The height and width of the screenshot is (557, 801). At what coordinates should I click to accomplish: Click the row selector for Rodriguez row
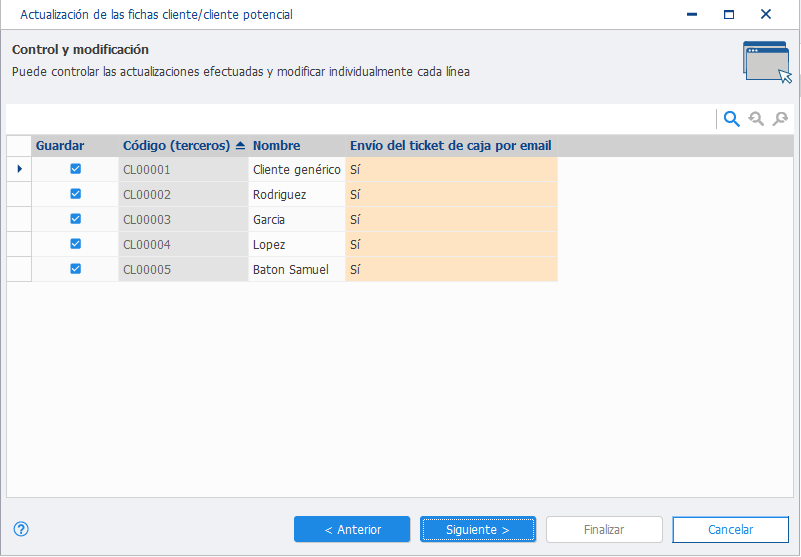coord(19,194)
